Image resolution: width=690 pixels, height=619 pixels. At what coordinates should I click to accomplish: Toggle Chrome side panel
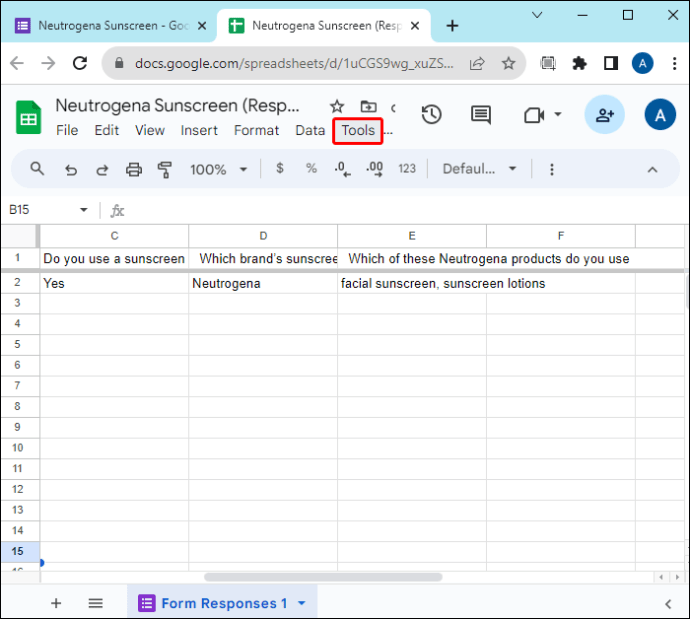pos(611,64)
